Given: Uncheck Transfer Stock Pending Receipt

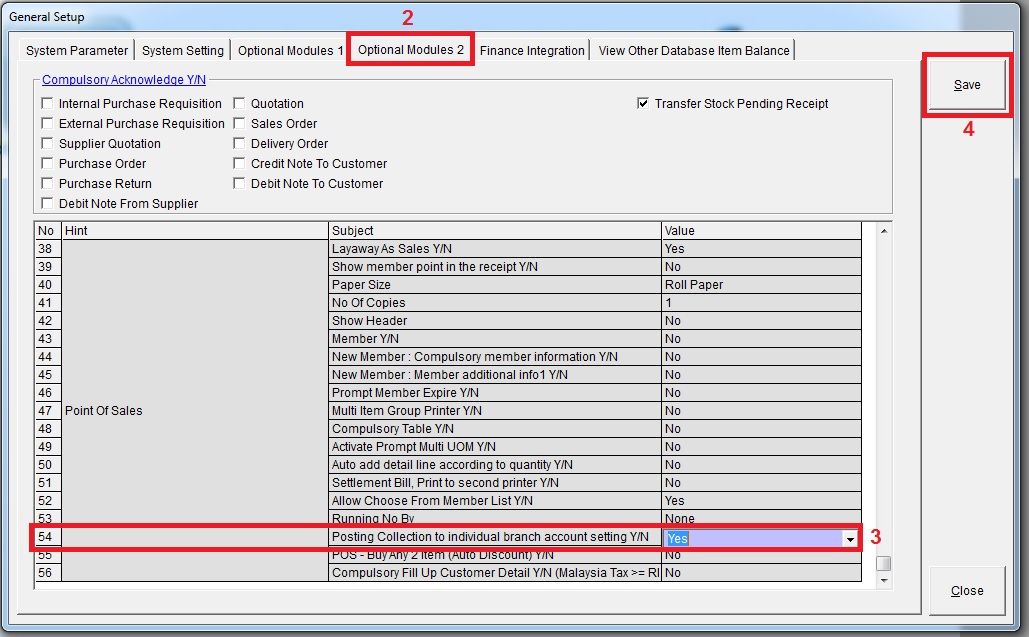Looking at the screenshot, I should [644, 104].
